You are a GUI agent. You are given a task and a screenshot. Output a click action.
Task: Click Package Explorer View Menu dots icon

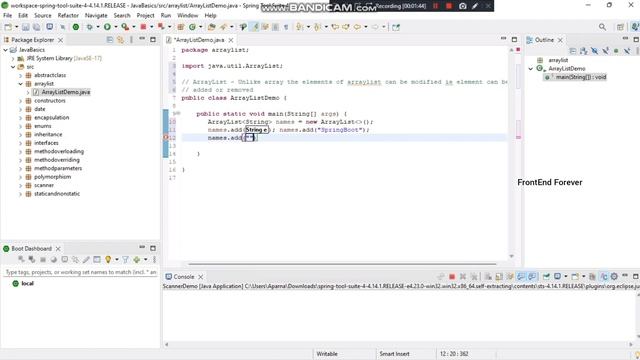tap(131, 40)
